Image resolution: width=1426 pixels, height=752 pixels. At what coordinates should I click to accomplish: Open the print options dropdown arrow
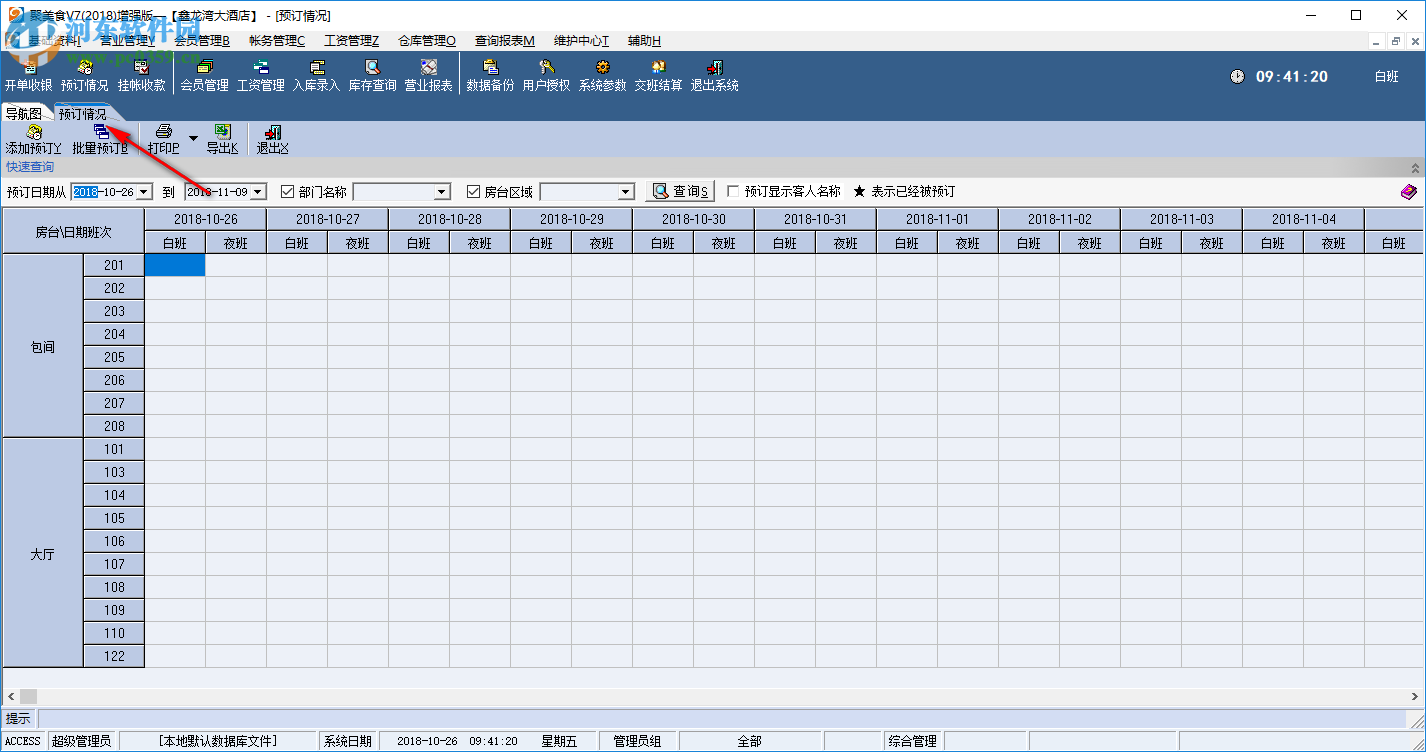193,138
